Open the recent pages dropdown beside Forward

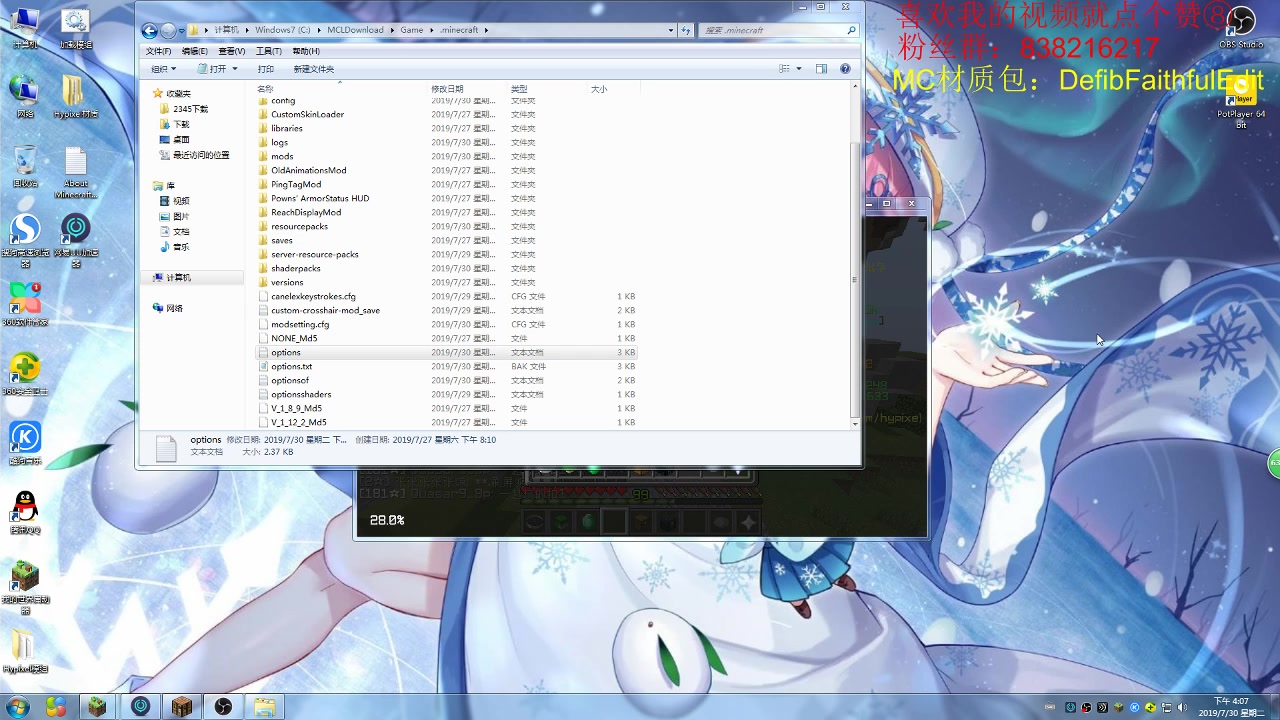pos(181,30)
